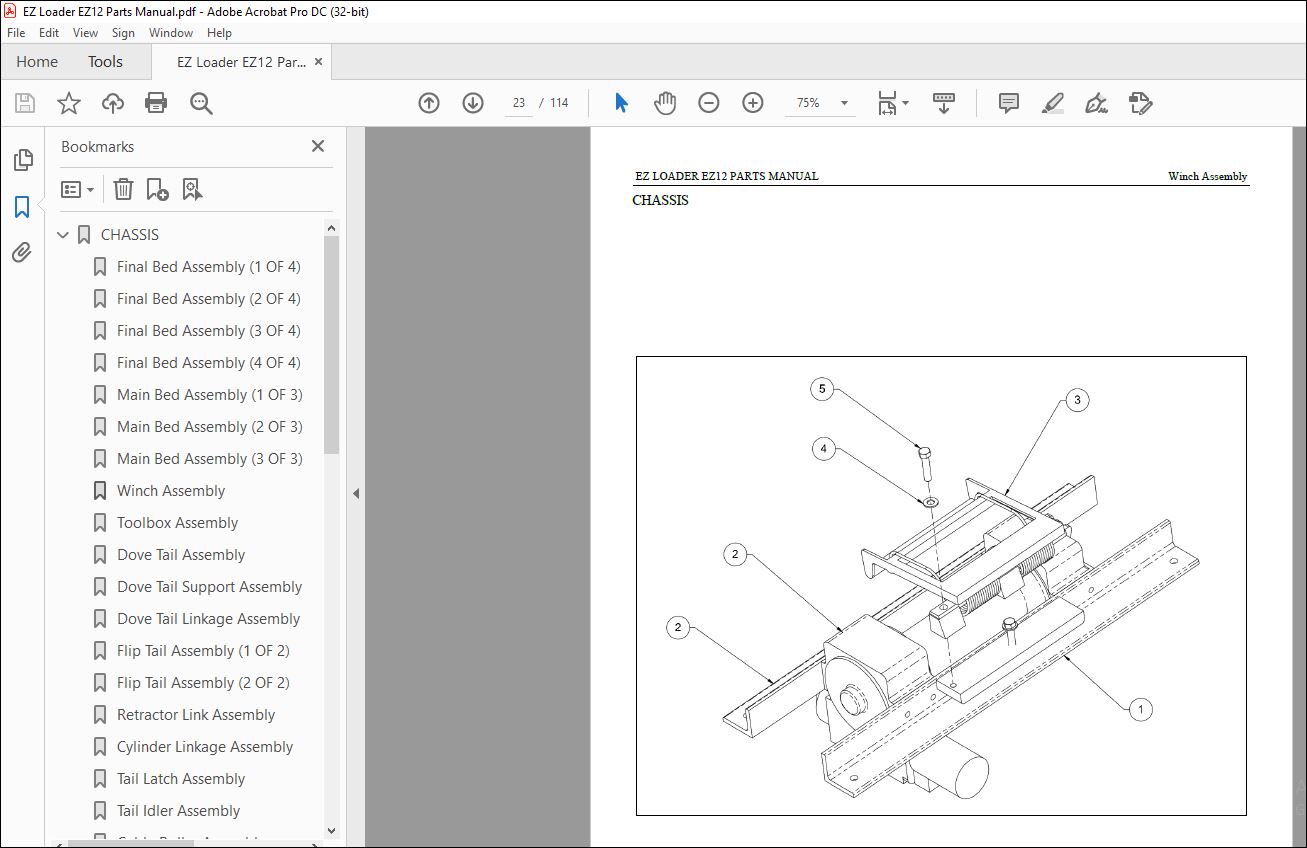Image resolution: width=1307 pixels, height=848 pixels.
Task: Open the find text magnifier icon
Action: [x=201, y=103]
